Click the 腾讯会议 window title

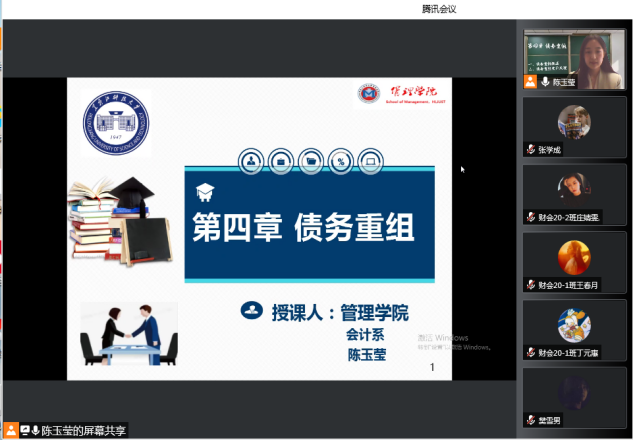[x=439, y=9]
